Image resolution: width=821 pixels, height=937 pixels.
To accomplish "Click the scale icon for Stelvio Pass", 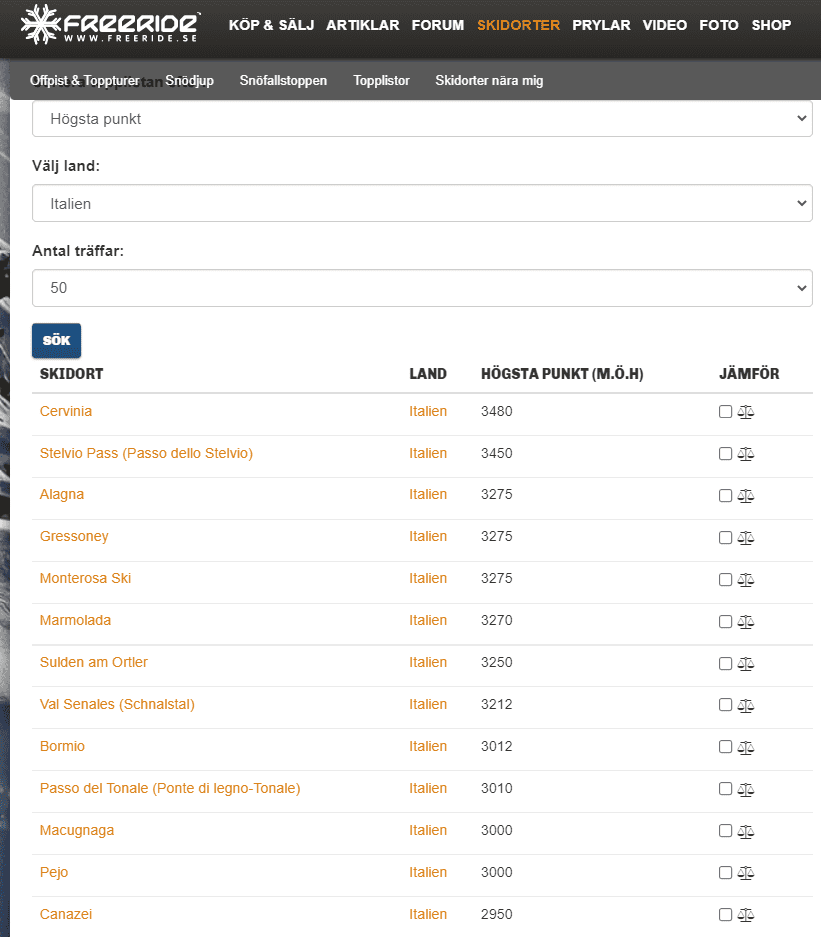I will (745, 454).
